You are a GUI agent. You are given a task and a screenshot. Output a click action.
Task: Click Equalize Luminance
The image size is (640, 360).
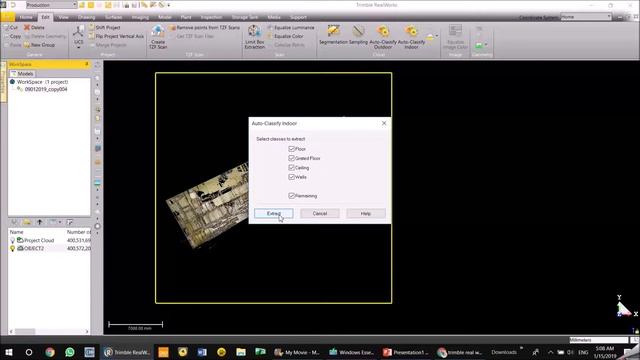click(x=291, y=27)
